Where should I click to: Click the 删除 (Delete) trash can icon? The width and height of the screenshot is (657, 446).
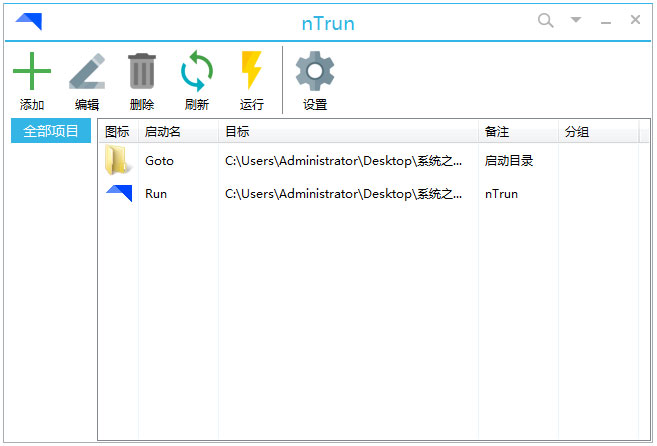[x=142, y=71]
